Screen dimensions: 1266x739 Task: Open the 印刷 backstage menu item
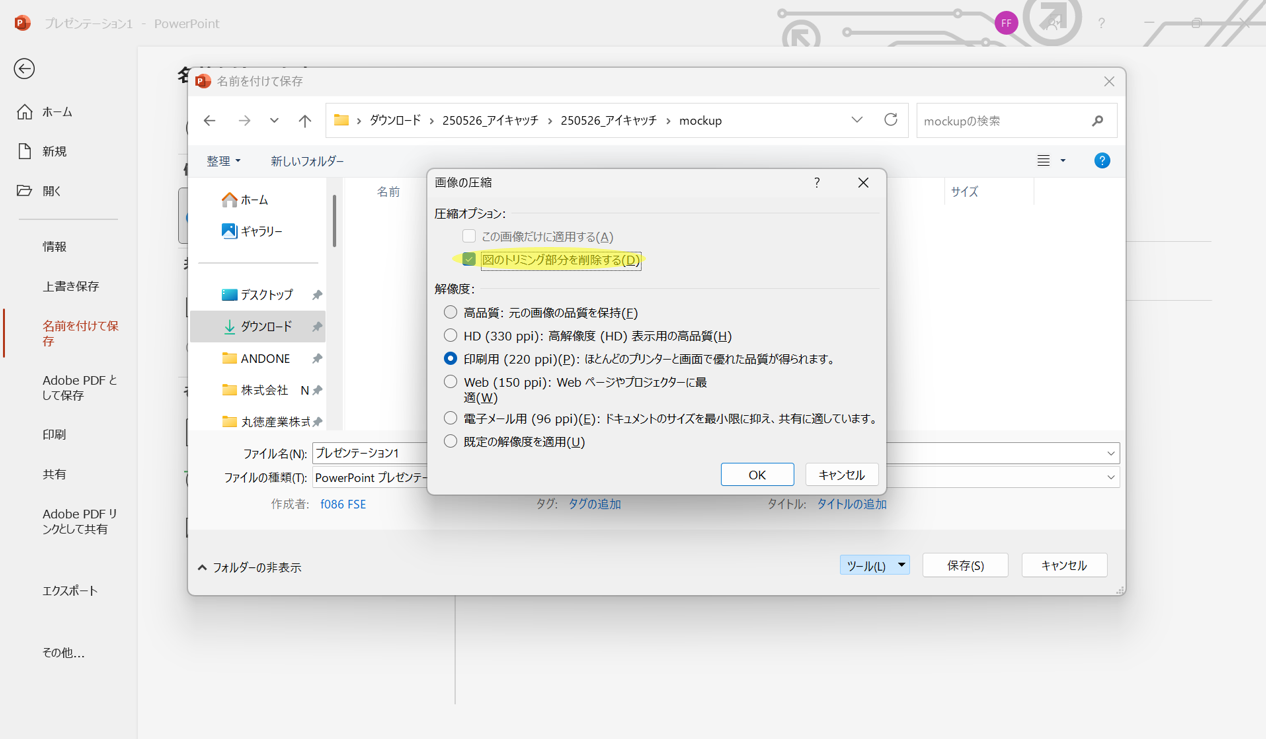click(x=54, y=435)
